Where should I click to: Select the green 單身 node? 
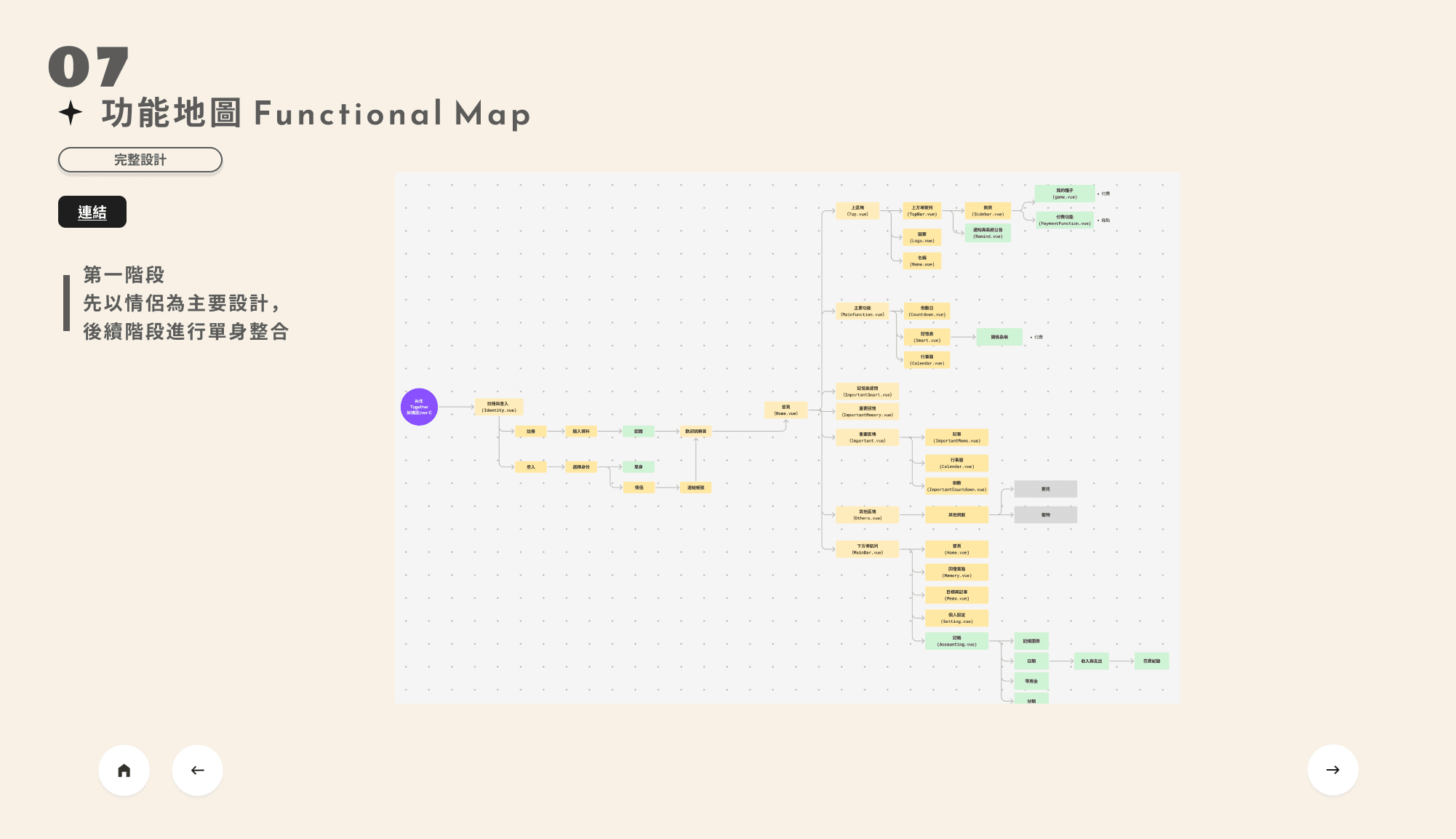coord(639,467)
